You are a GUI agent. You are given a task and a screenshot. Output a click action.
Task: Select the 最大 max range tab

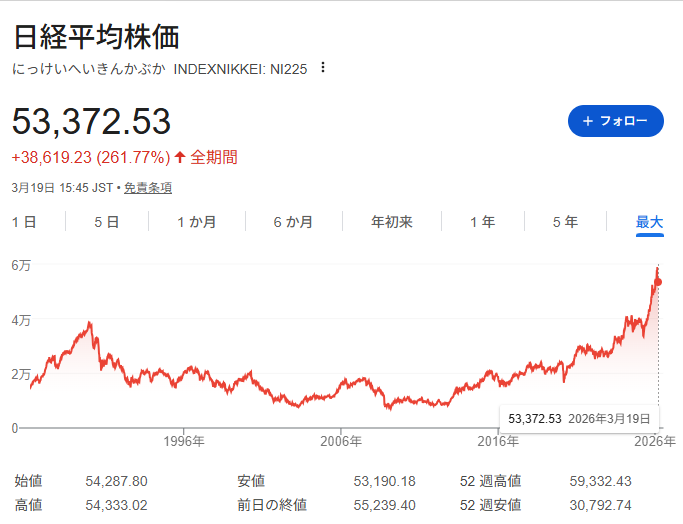pyautogui.click(x=650, y=222)
